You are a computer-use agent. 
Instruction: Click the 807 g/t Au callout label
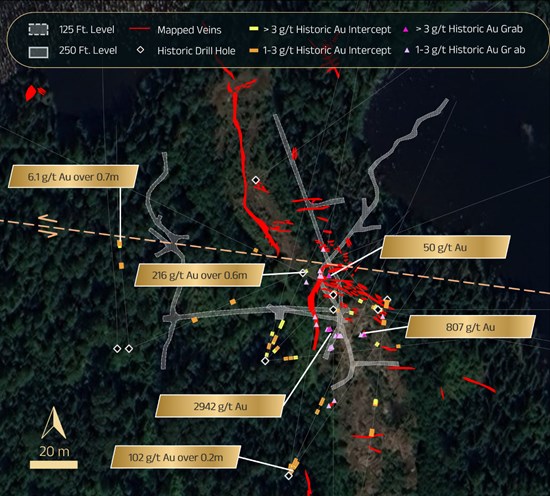click(x=470, y=327)
